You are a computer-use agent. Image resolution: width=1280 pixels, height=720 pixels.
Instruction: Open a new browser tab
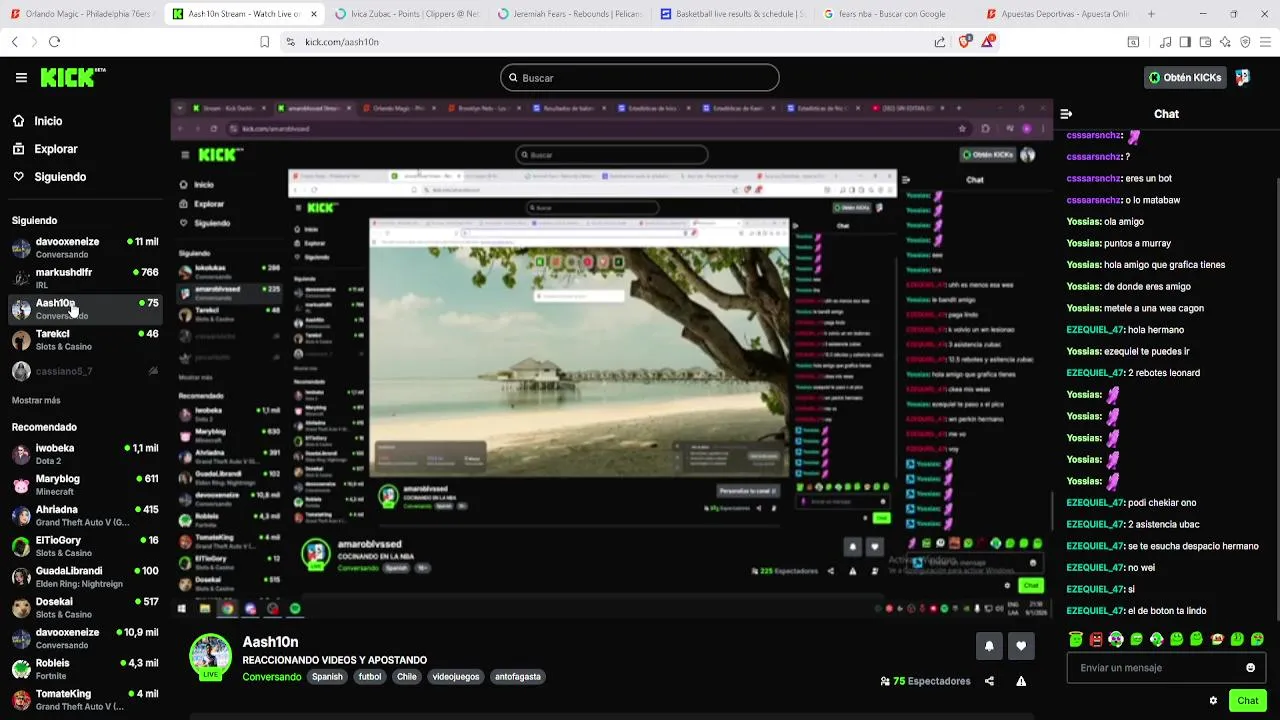point(1151,14)
